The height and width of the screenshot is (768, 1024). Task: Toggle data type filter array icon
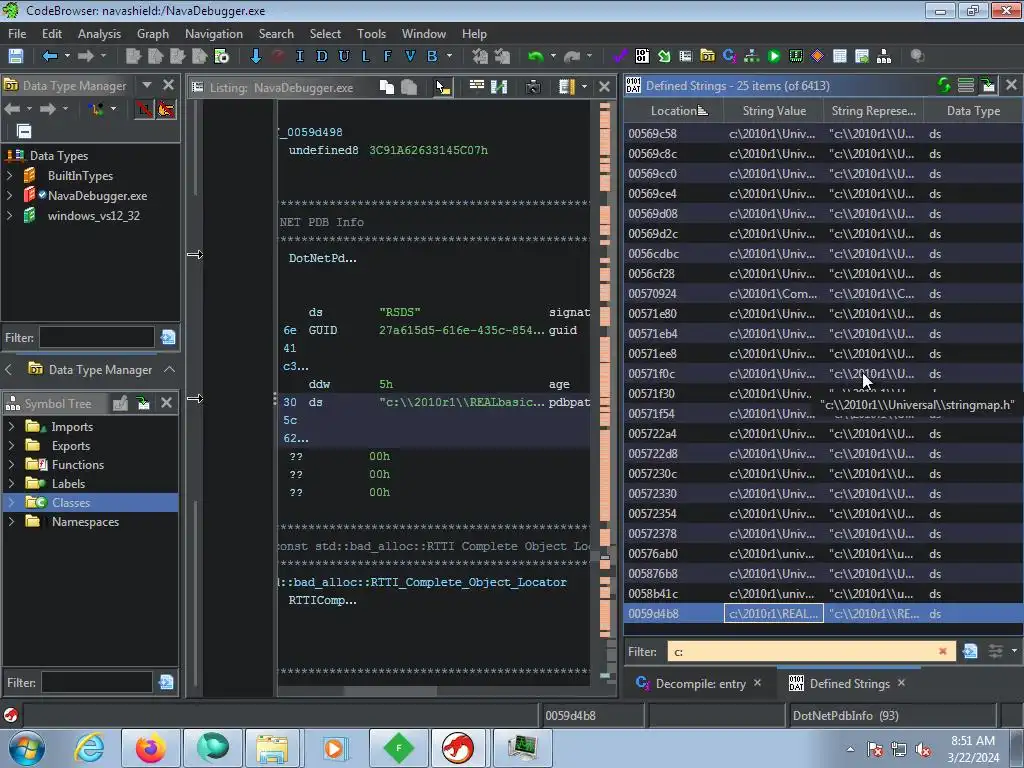coord(144,109)
